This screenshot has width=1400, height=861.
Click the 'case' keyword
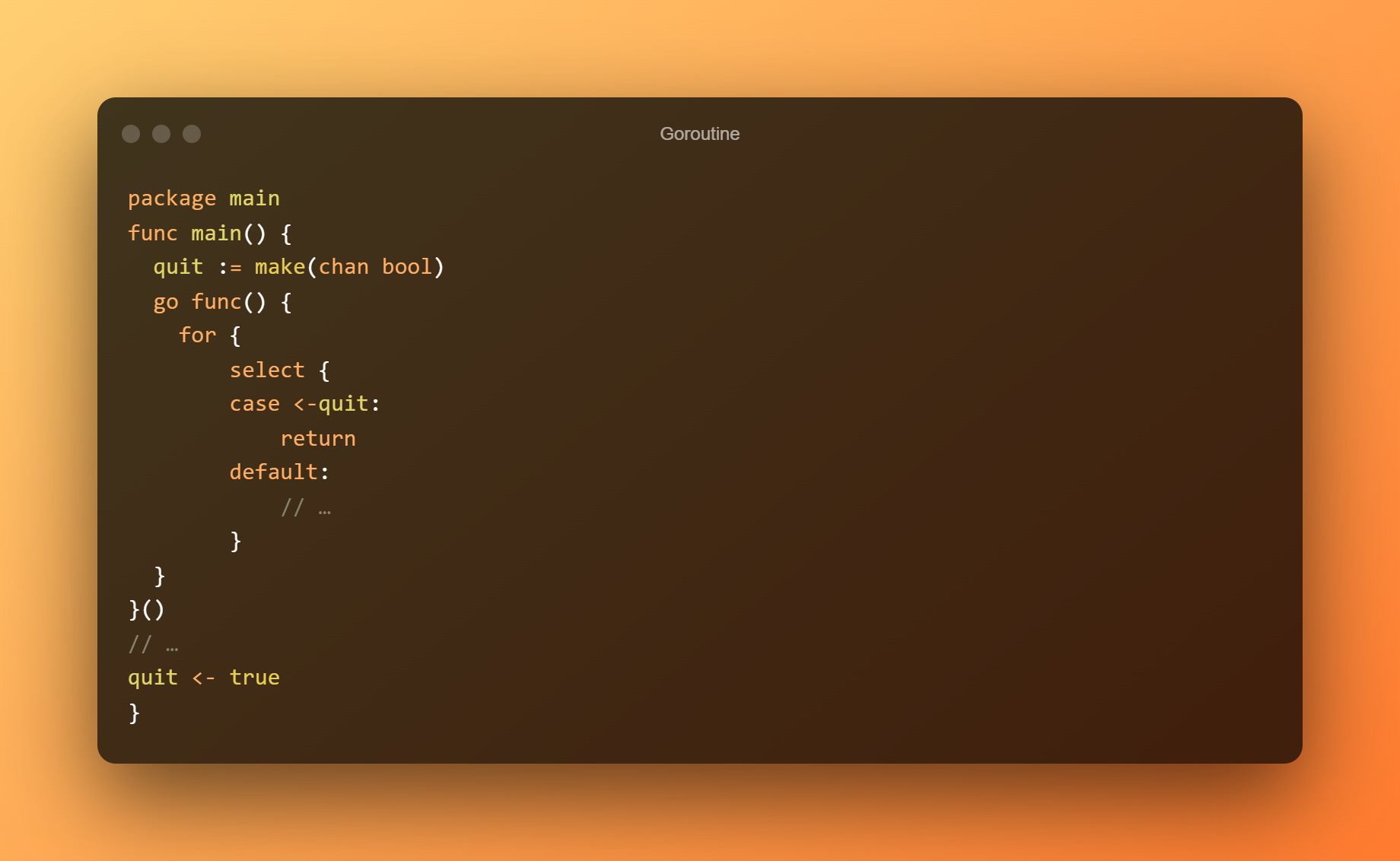[254, 404]
